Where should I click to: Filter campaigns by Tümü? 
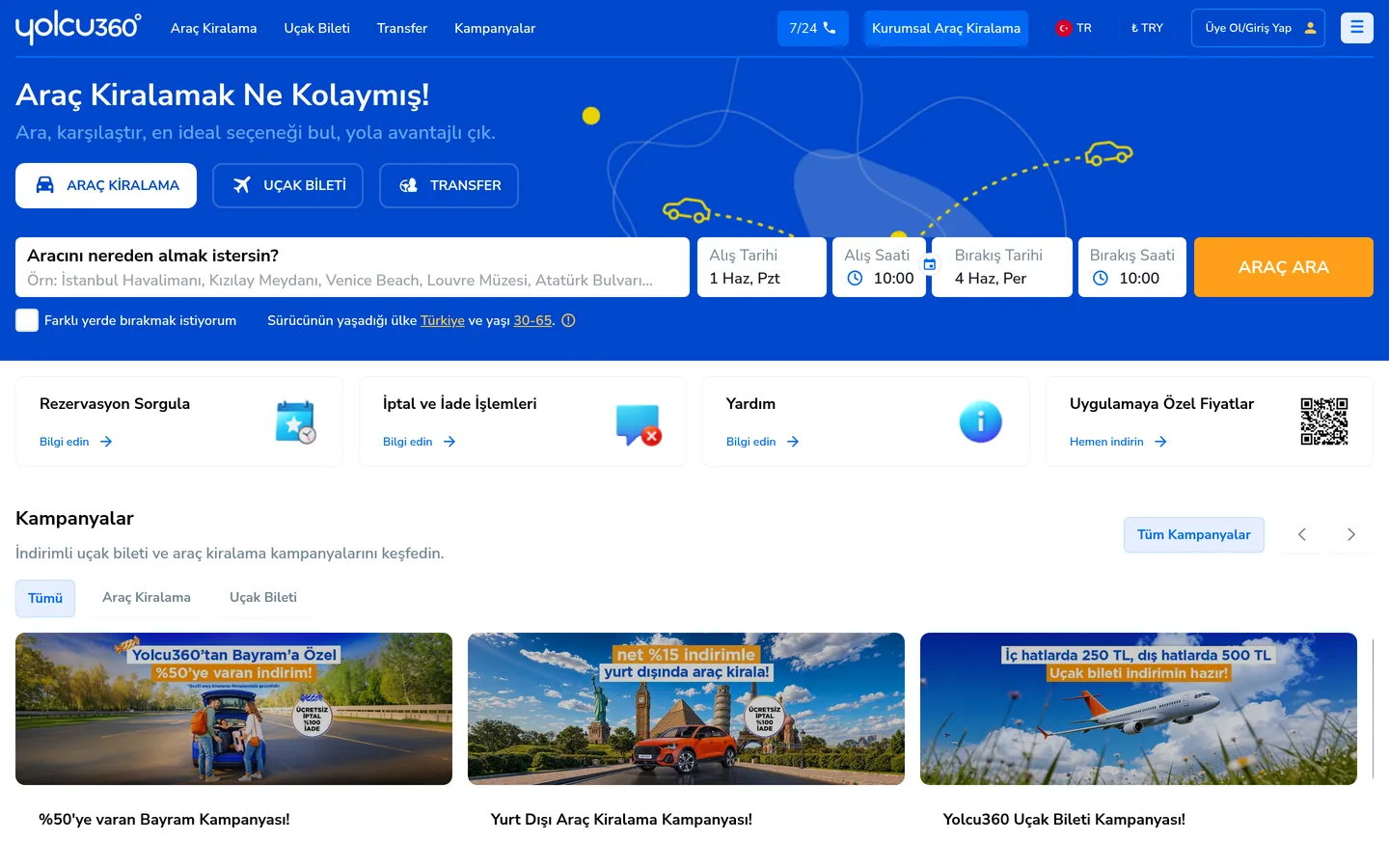(45, 598)
